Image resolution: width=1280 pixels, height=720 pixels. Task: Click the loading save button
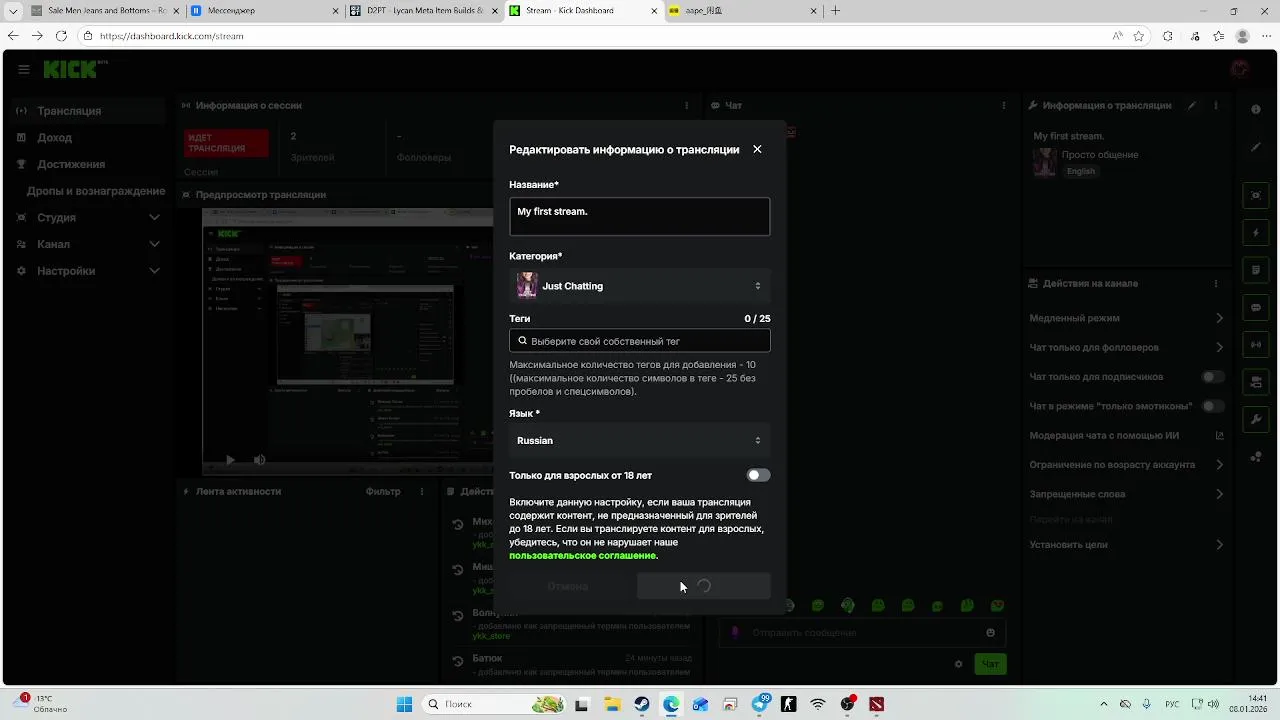(x=704, y=586)
